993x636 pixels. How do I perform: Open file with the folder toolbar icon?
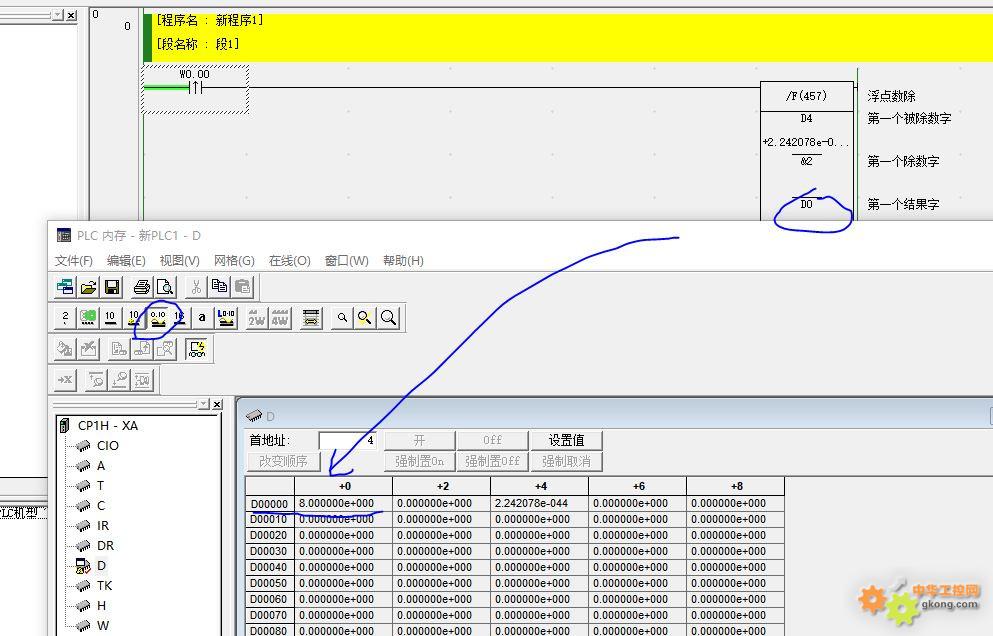pos(89,288)
